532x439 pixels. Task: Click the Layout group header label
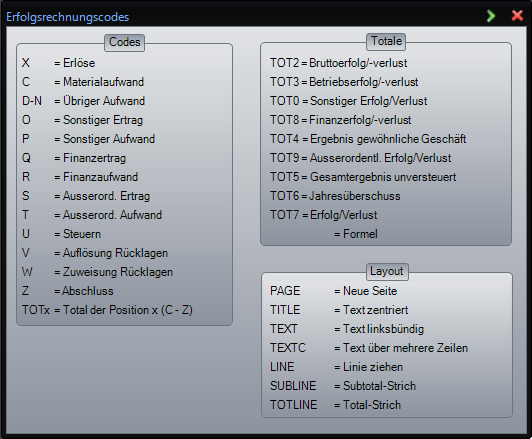coord(386,271)
